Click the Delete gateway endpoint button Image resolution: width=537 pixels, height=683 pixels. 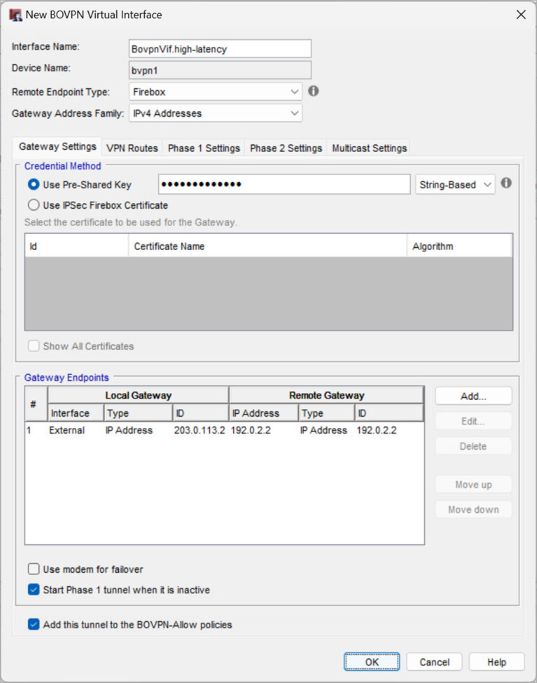[x=473, y=446]
